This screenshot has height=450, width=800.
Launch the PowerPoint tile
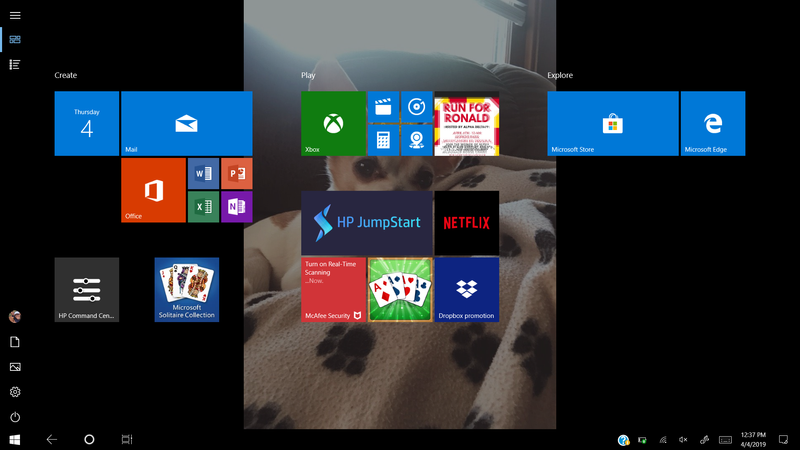pyautogui.click(x=237, y=173)
